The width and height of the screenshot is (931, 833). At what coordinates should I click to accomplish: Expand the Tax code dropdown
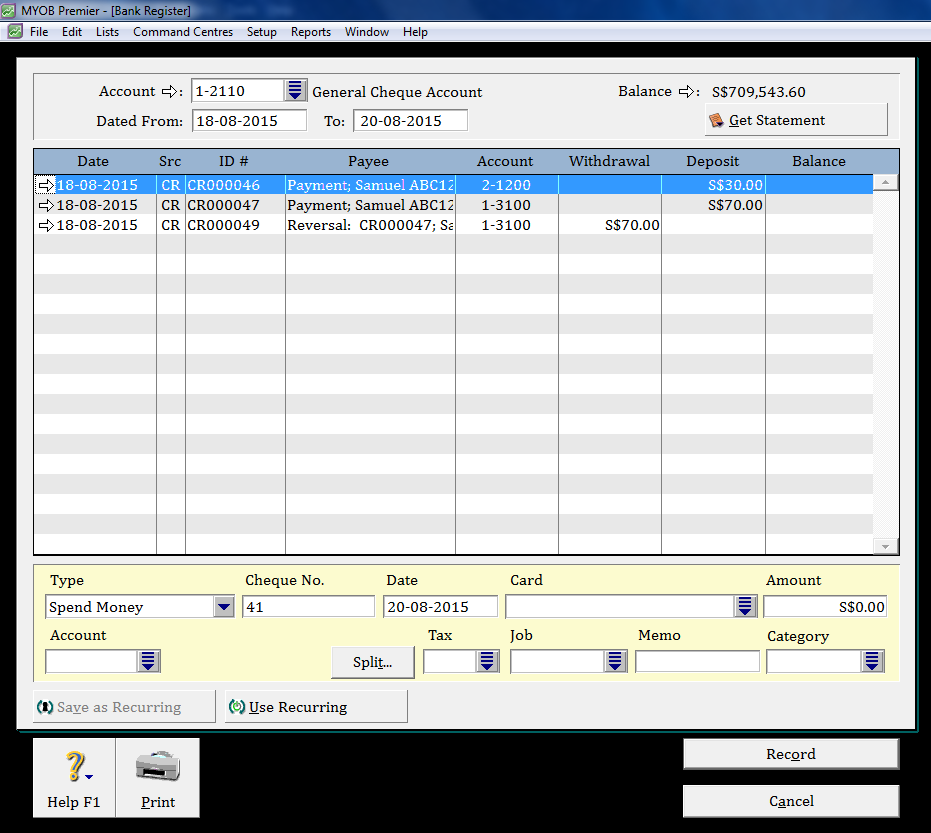point(487,661)
